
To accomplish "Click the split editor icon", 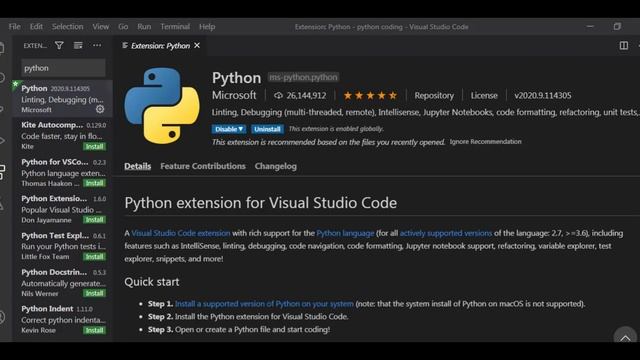I will 624,45.
